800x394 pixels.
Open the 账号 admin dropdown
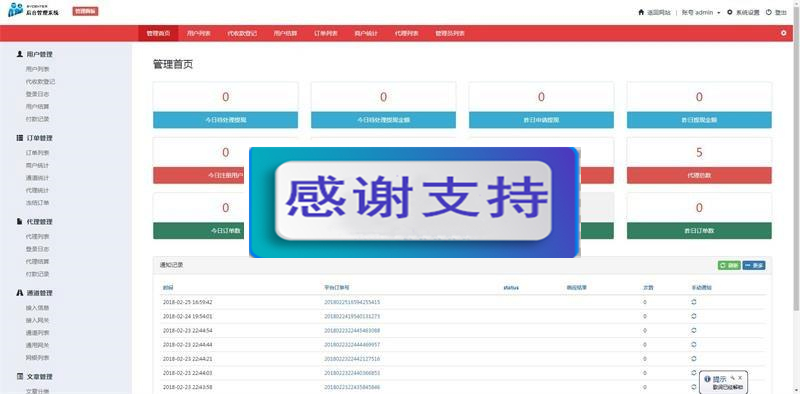point(701,12)
